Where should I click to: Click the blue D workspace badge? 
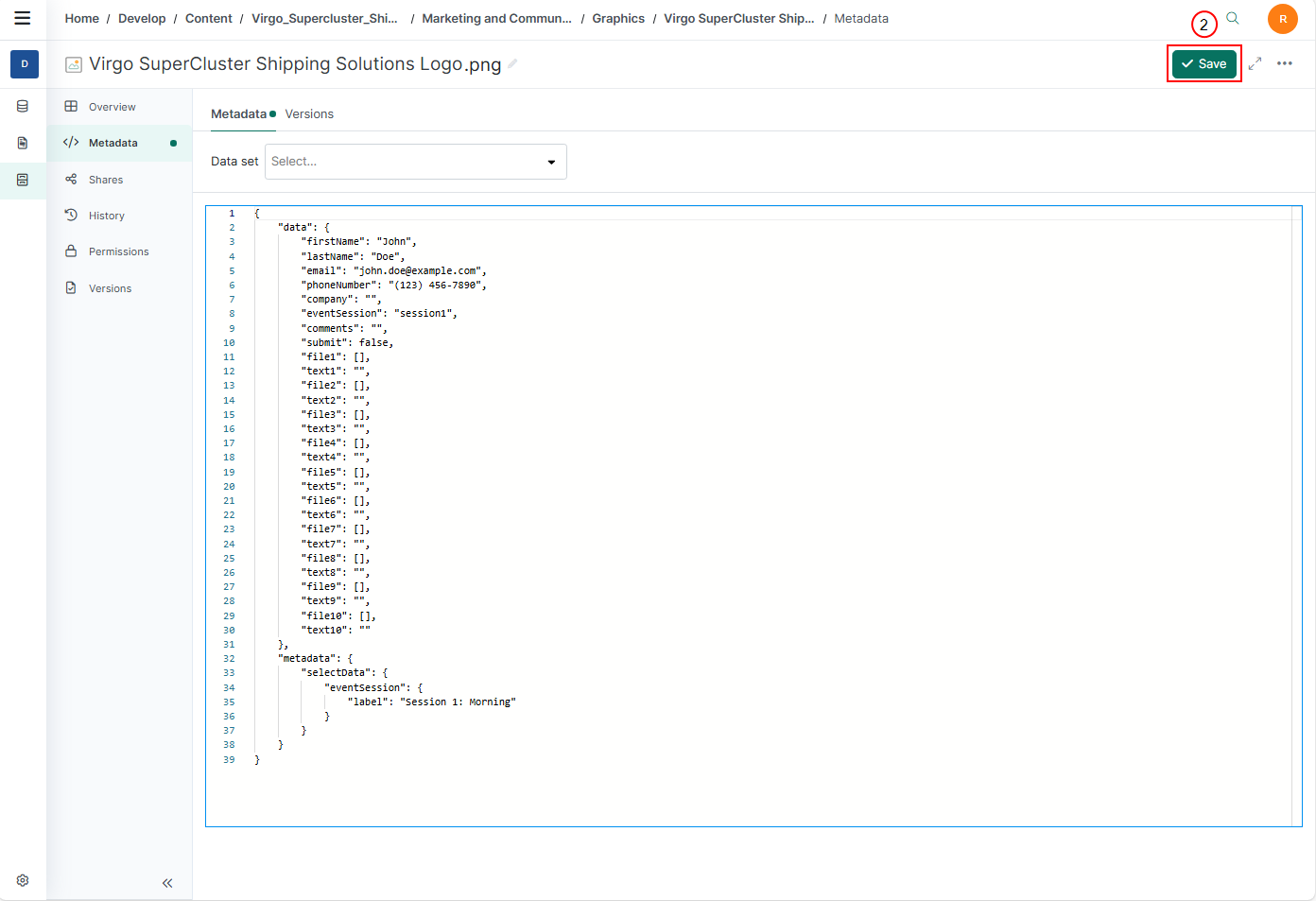(x=25, y=64)
